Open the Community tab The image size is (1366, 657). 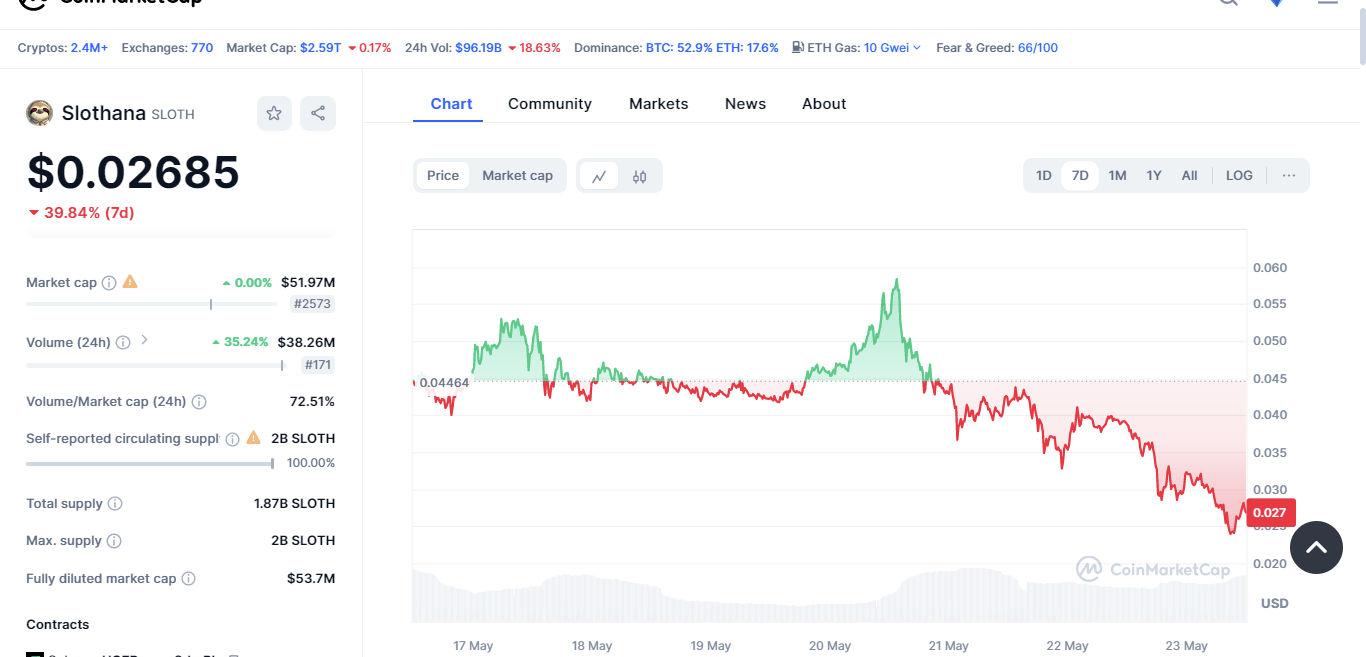click(x=550, y=104)
